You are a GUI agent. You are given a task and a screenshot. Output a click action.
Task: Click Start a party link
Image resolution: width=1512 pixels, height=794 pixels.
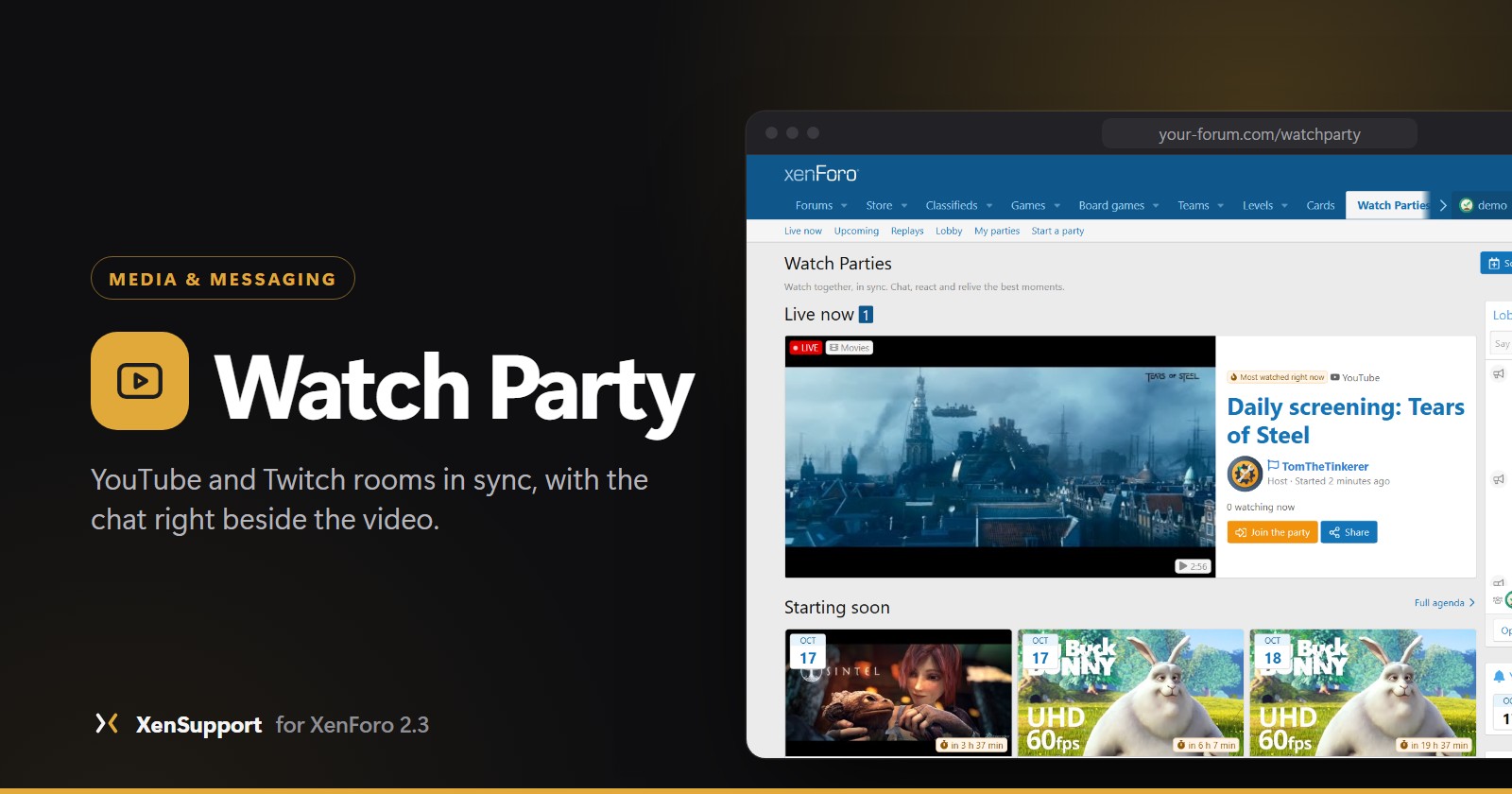click(1057, 231)
